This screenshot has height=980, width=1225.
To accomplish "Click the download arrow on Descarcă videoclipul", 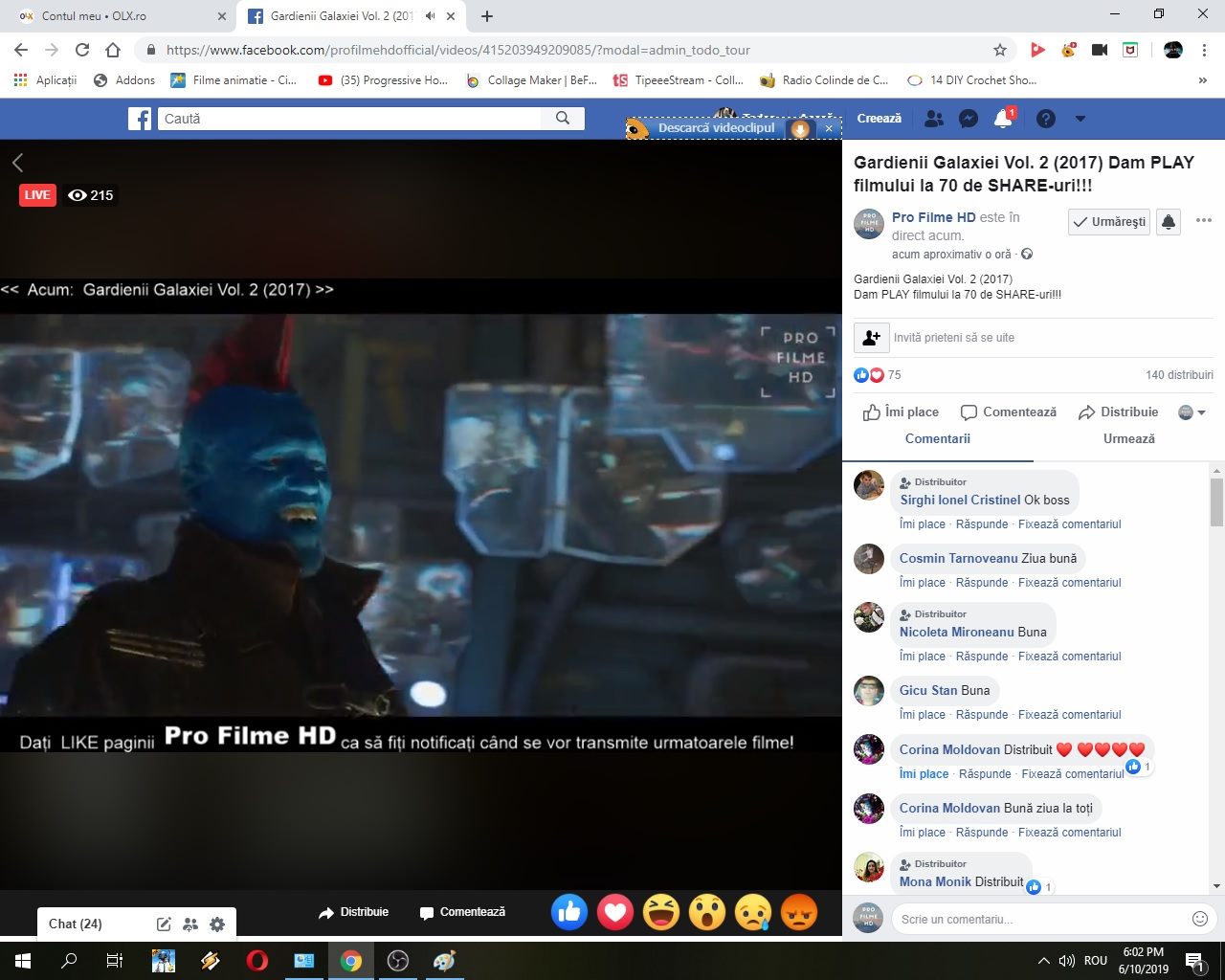I will point(801,128).
